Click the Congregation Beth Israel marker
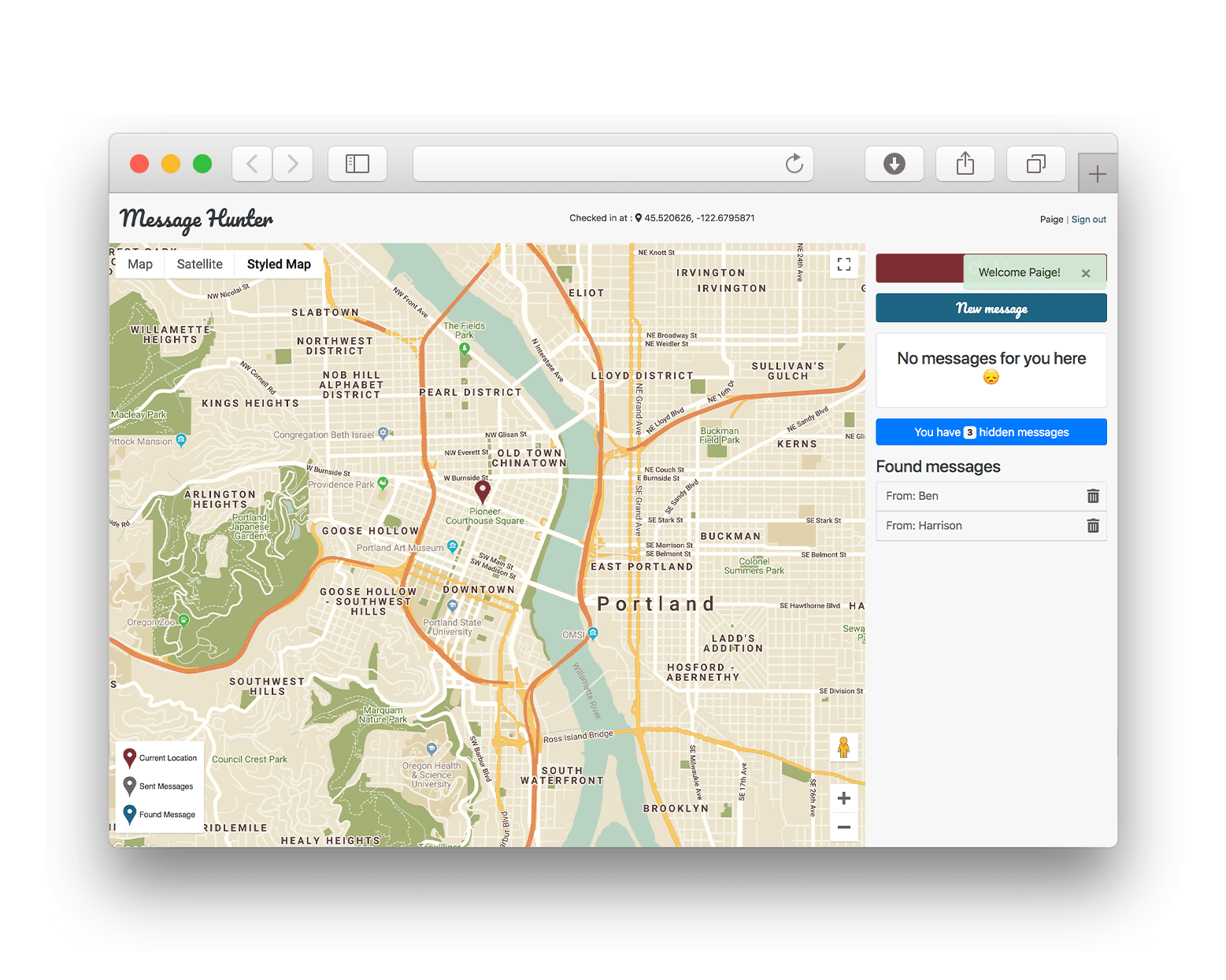Screen dimensions: 1226x980 pyautogui.click(x=383, y=432)
